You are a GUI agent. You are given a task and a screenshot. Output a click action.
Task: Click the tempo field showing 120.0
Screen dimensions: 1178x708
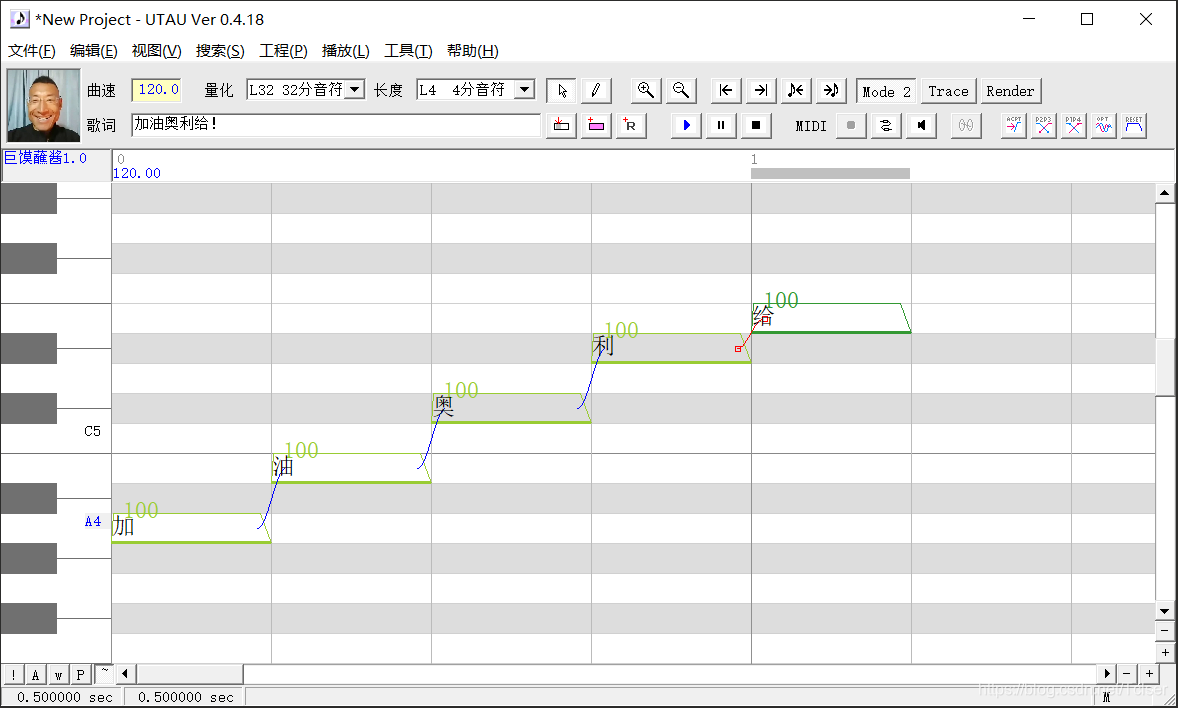[x=157, y=89]
